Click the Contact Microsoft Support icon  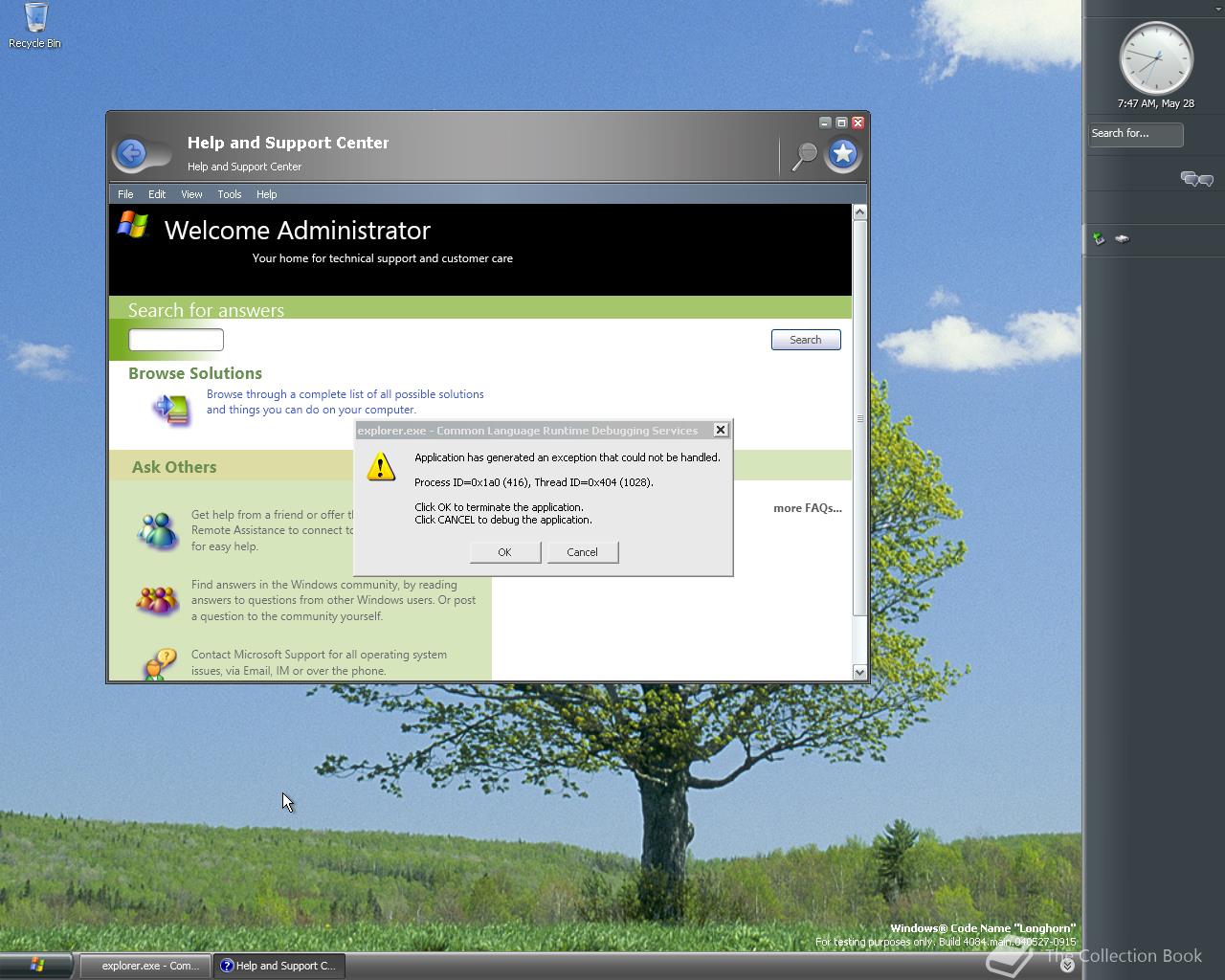click(160, 663)
